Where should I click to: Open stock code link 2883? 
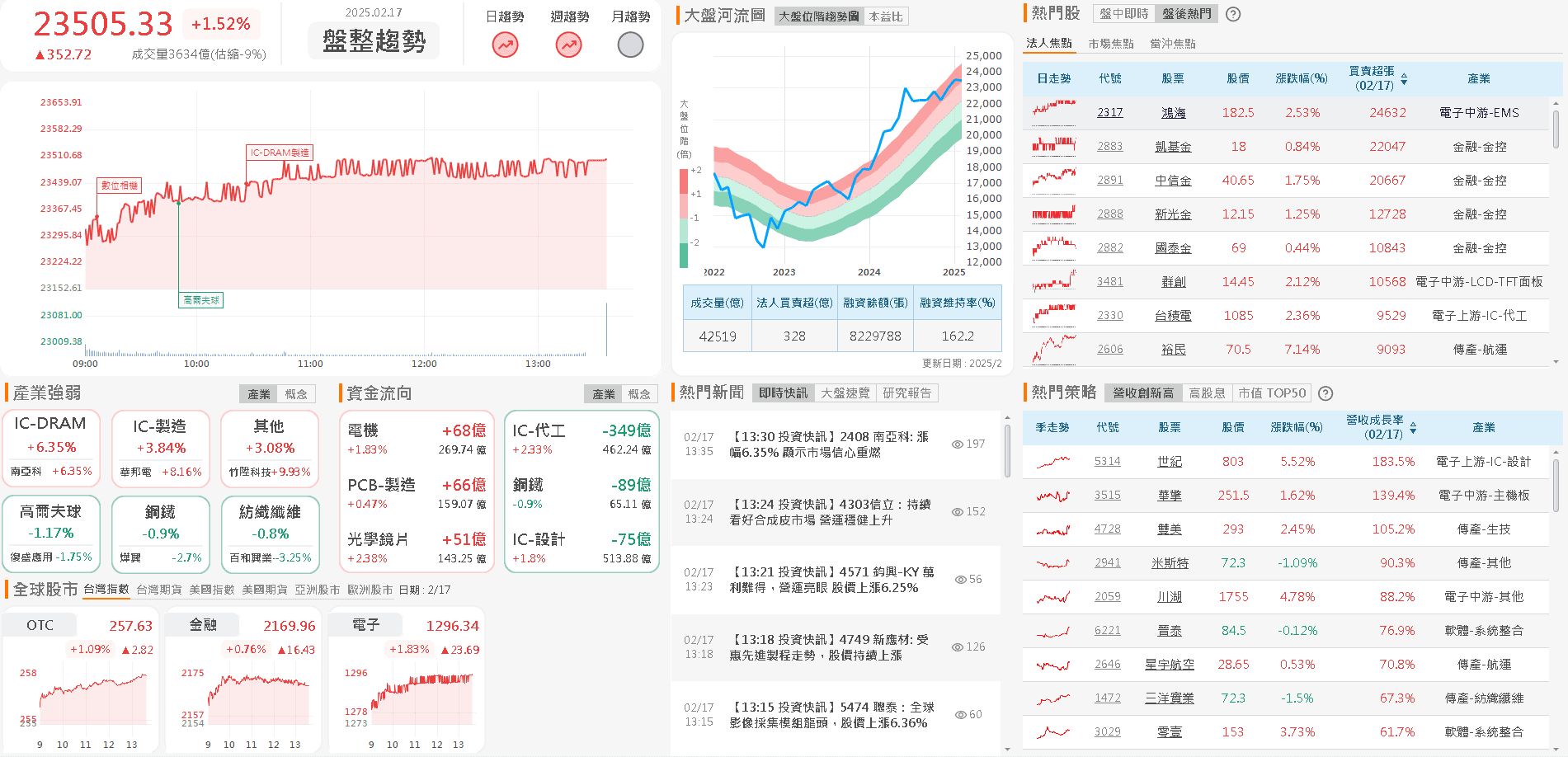pos(1110,146)
